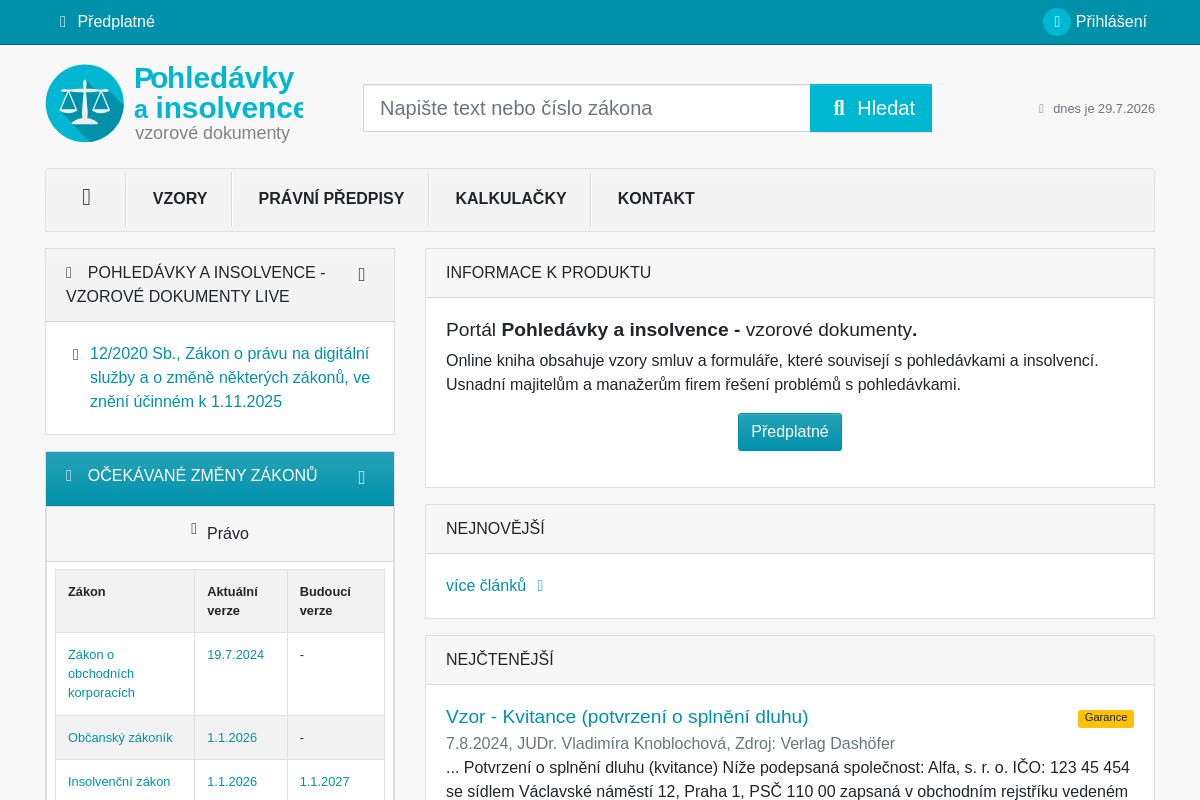Click the NEJČTENĚJŠÍ section heading
Screen dimensions: 1200x800
tap(500, 660)
